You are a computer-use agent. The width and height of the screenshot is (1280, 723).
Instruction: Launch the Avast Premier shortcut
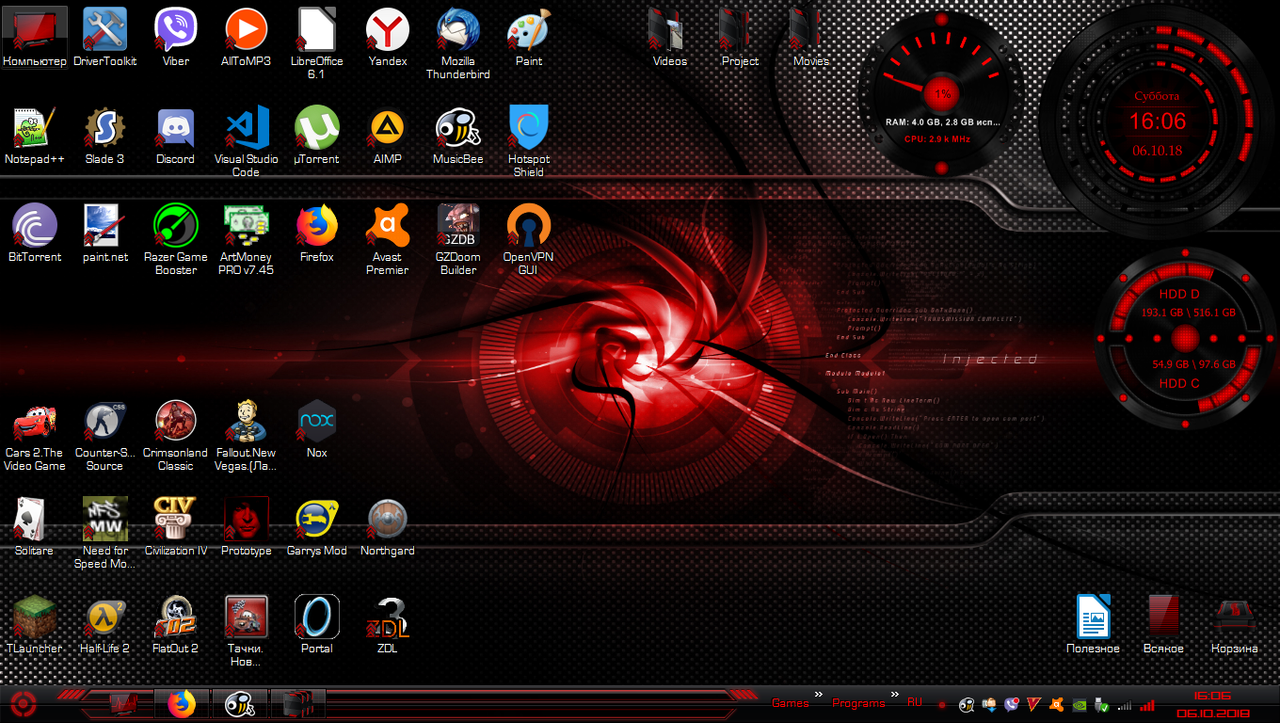[387, 240]
